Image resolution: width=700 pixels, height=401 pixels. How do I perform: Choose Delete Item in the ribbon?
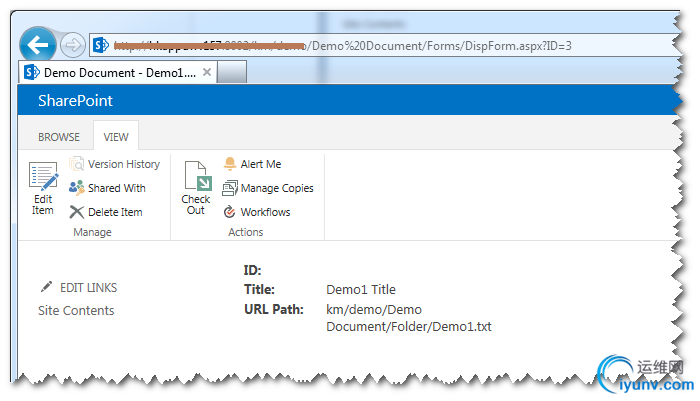115,212
